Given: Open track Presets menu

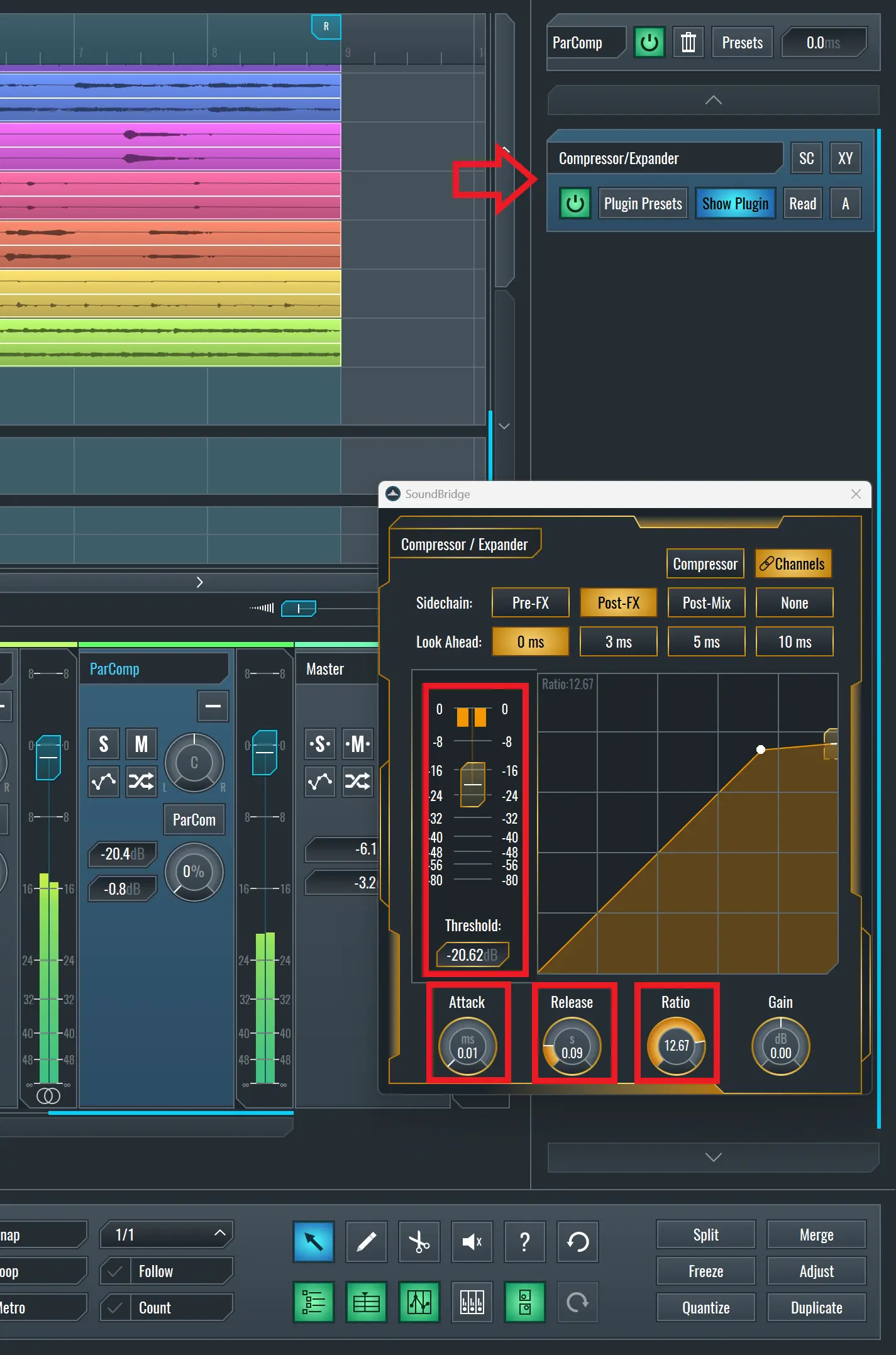Looking at the screenshot, I should 742,43.
